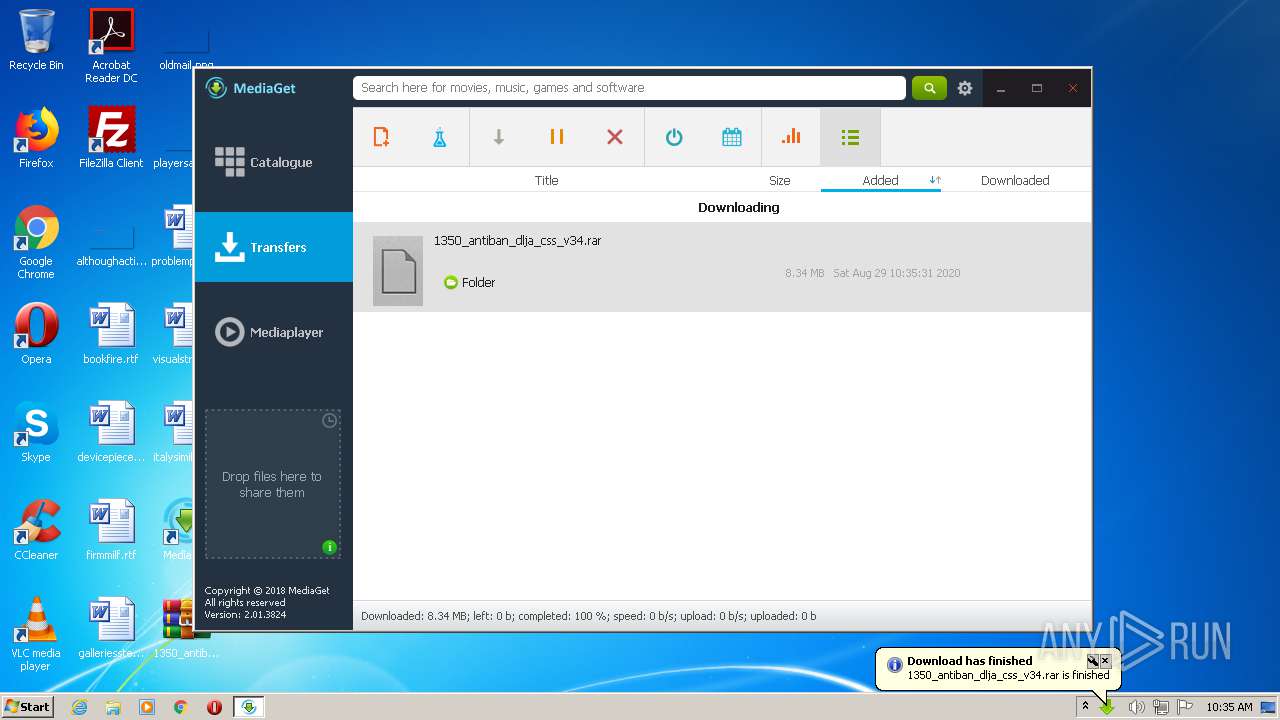Screen dimensions: 1280x720
Task: Click the start download arrow icon
Action: pyautogui.click(x=498, y=137)
